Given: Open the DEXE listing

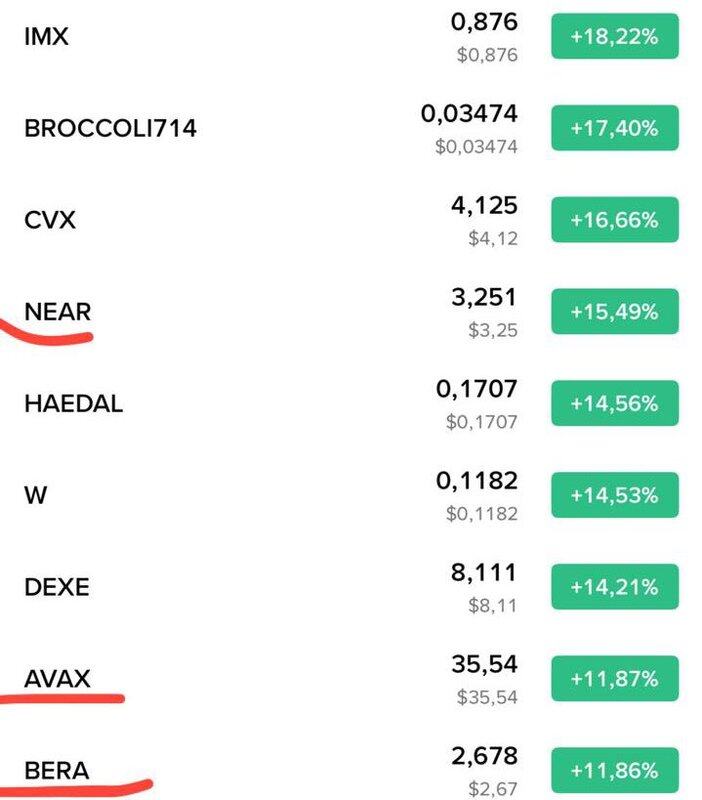Looking at the screenshot, I should (x=351, y=587).
